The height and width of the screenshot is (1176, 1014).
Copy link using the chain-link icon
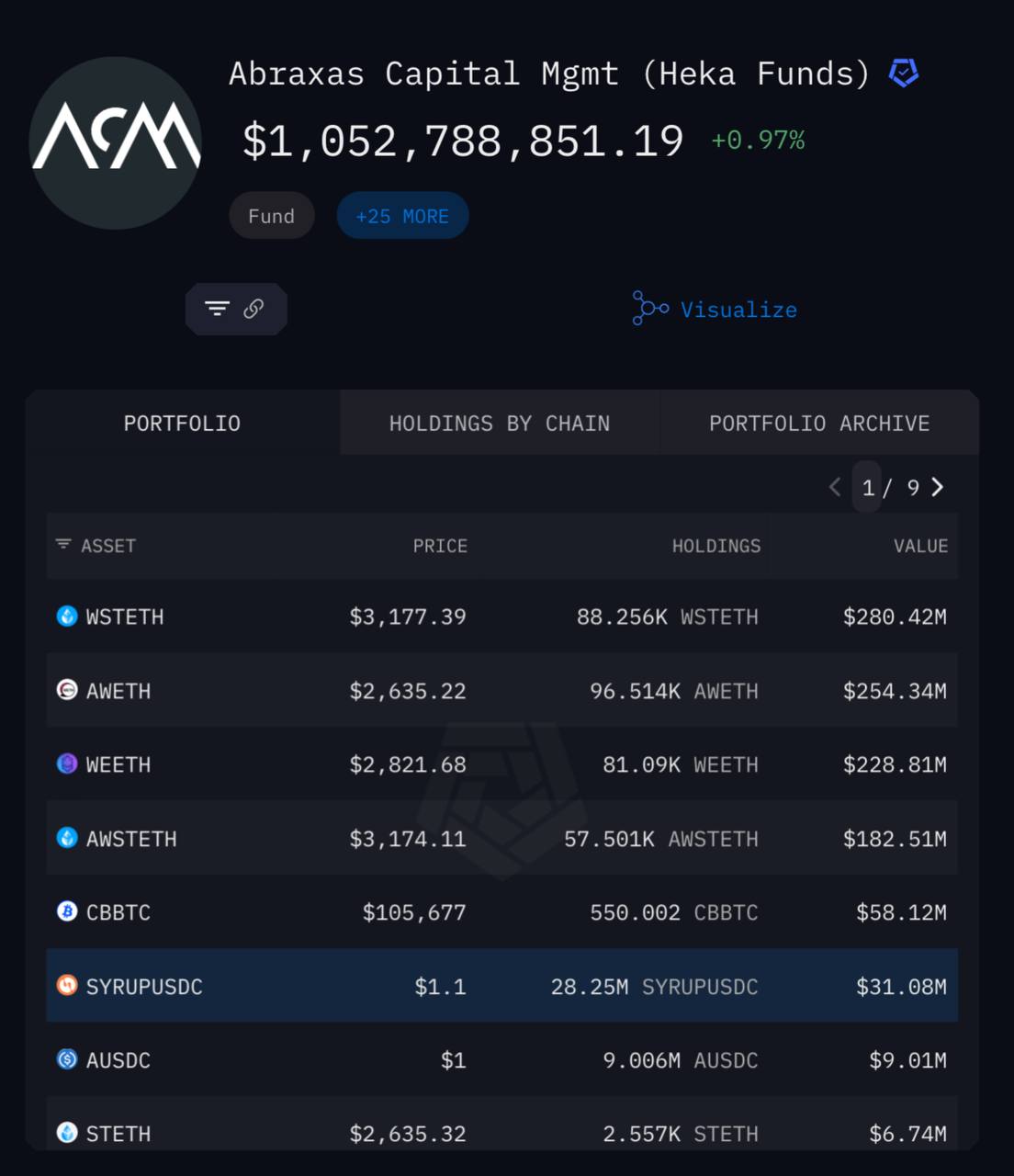tap(253, 309)
